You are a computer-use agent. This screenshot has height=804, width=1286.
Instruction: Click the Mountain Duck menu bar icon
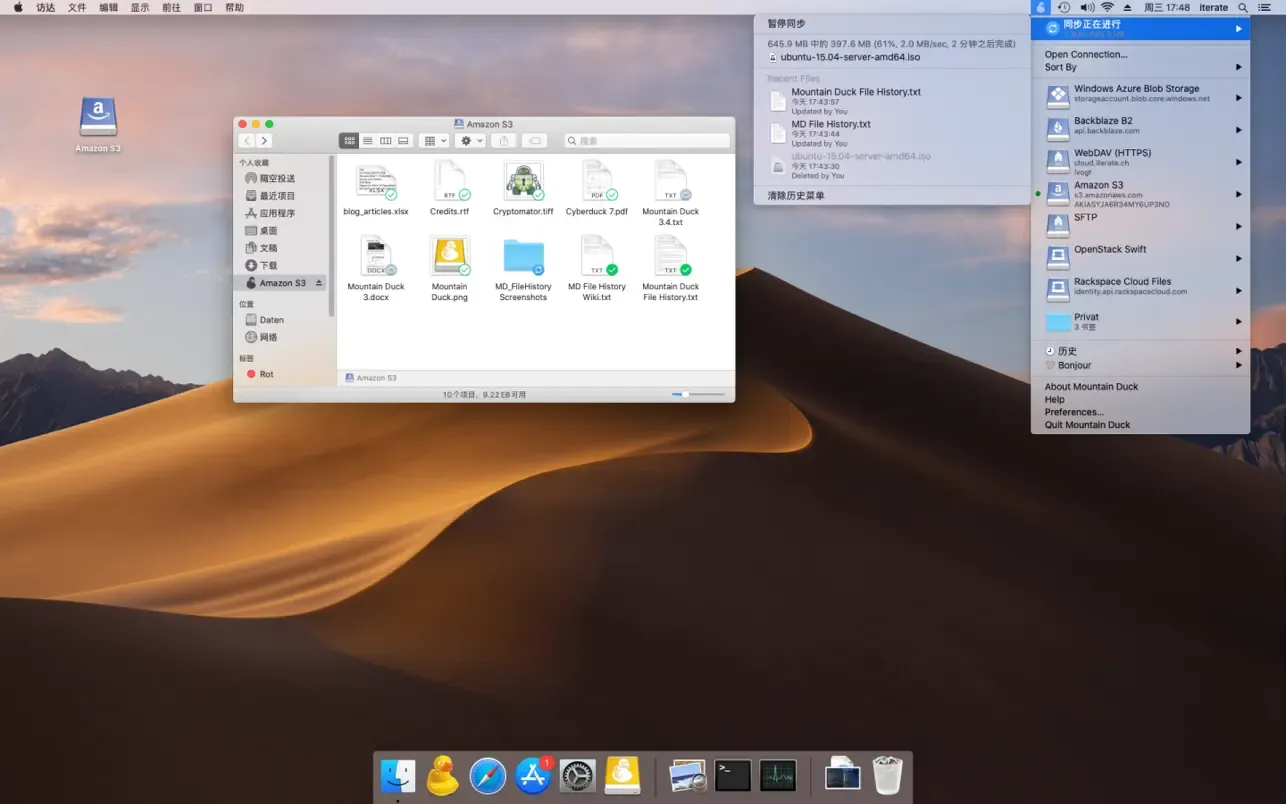(x=1041, y=7)
